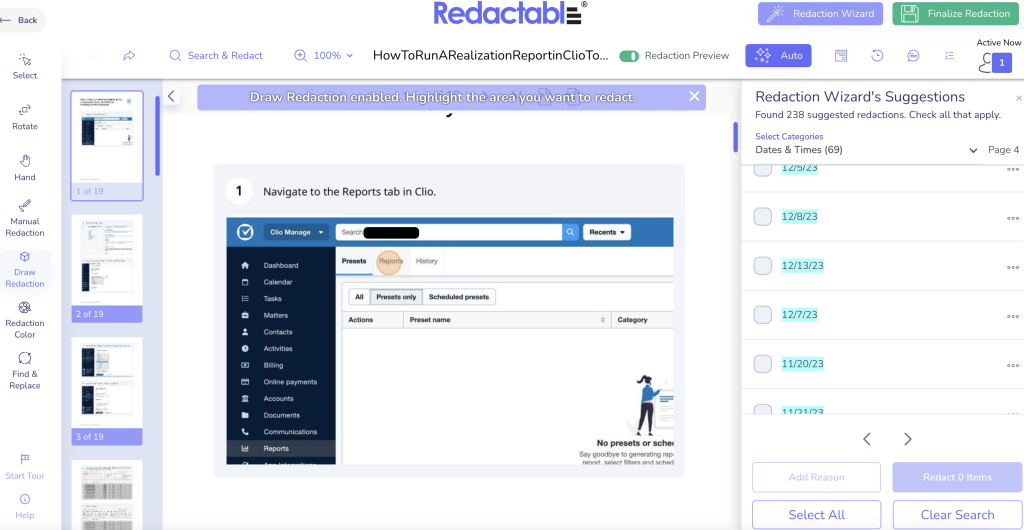Expand the Dates & Times category dropdown

[x=973, y=150]
